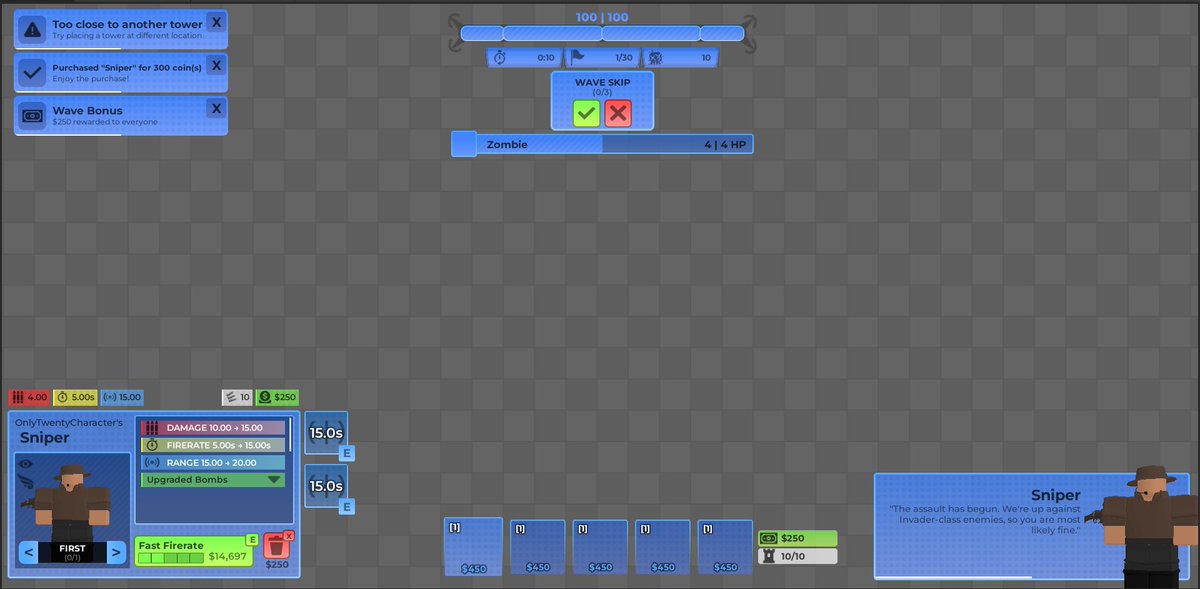Buy the Fast Firerate upgrade
The height and width of the screenshot is (589, 1200).
pos(196,552)
